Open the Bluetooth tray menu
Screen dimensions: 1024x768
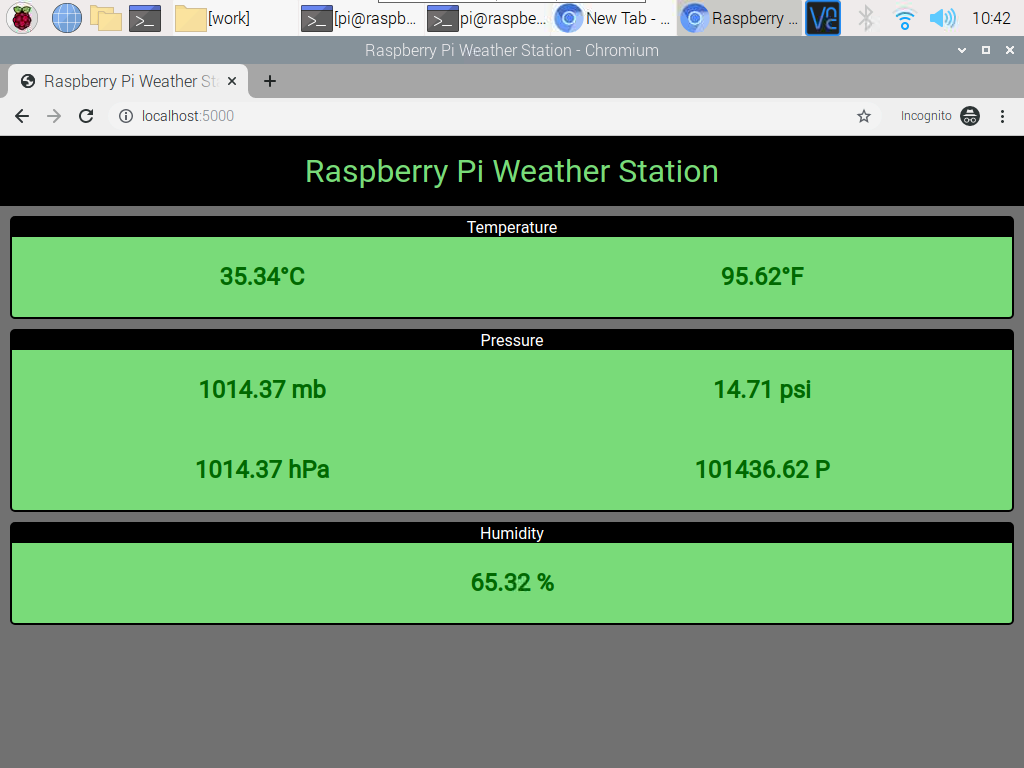click(x=866, y=18)
